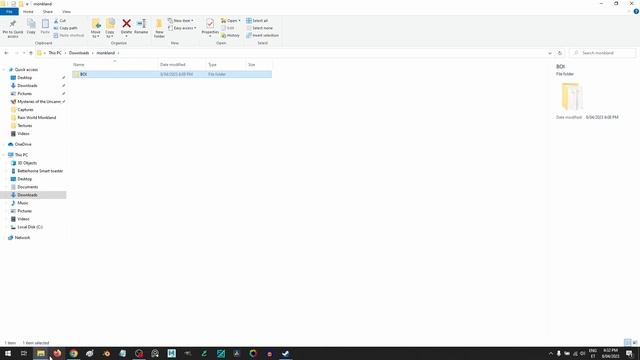Viewport: 640px width, 360px height.
Task: Cut the selected item via ribbon
Action: coord(60,21)
